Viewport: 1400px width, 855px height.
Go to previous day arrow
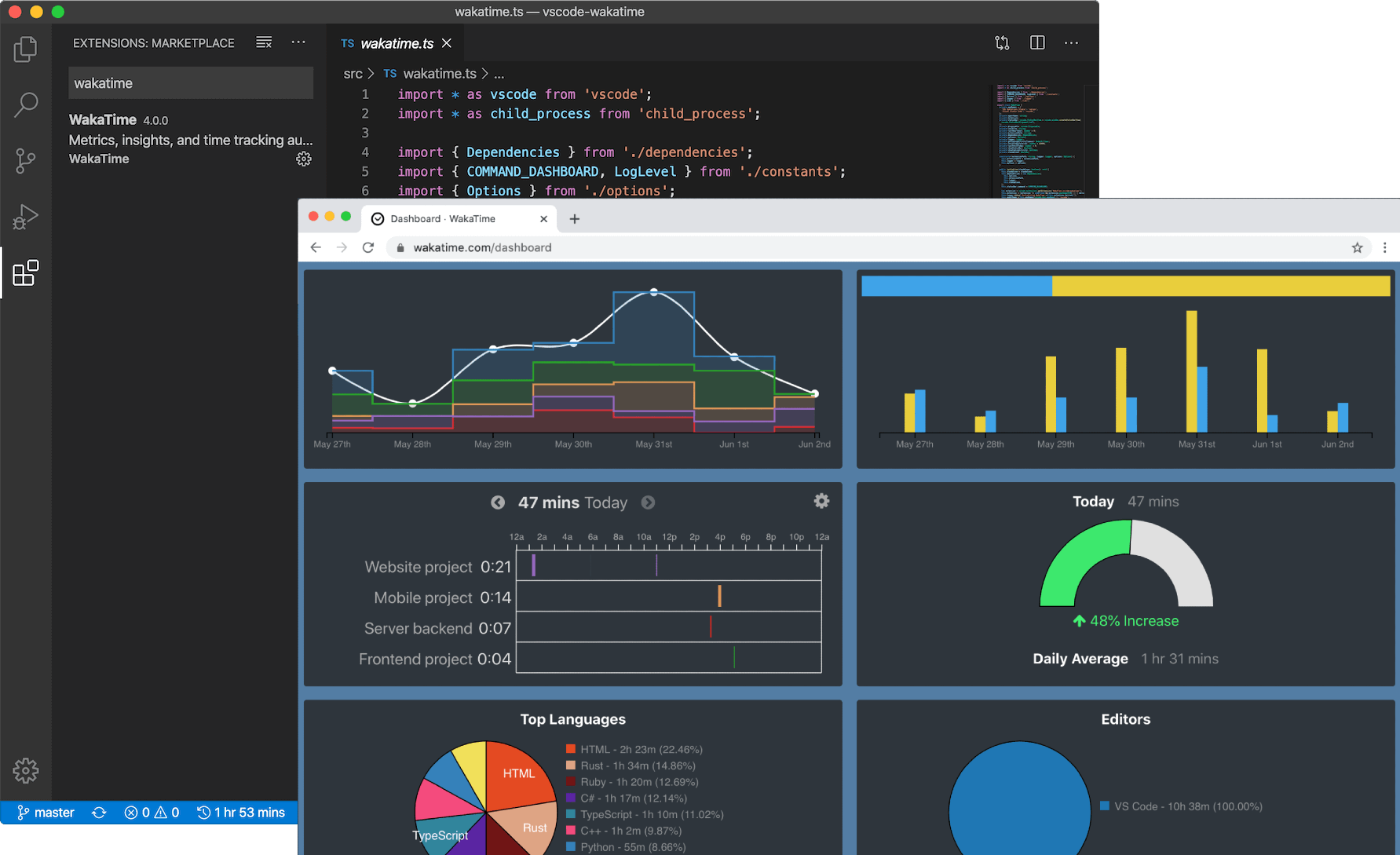498,502
